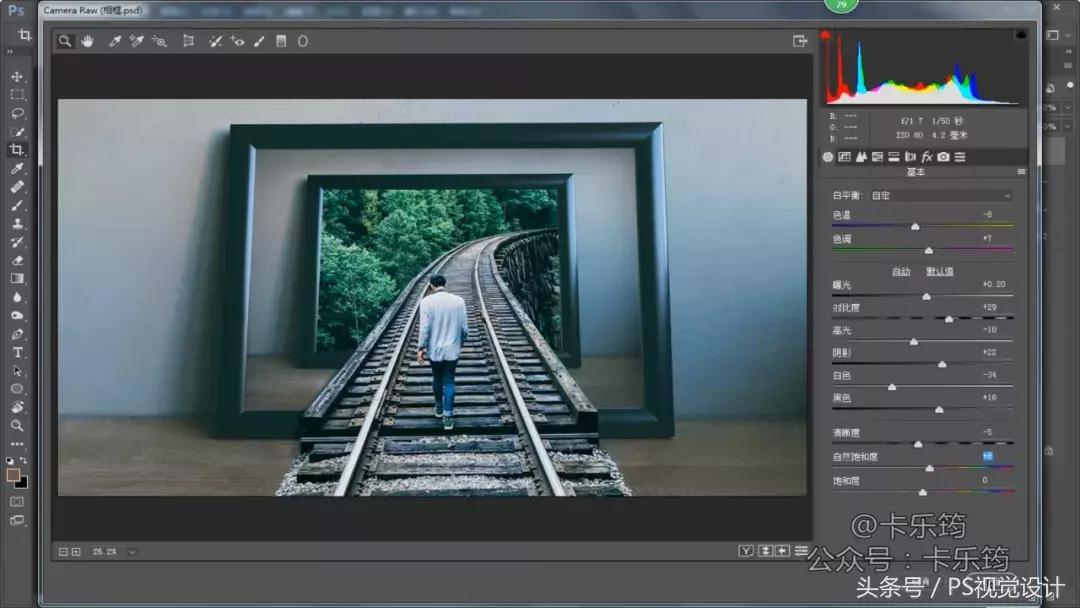Open the zoom level dropdown
Screen dimensions: 1080x608
(132, 551)
